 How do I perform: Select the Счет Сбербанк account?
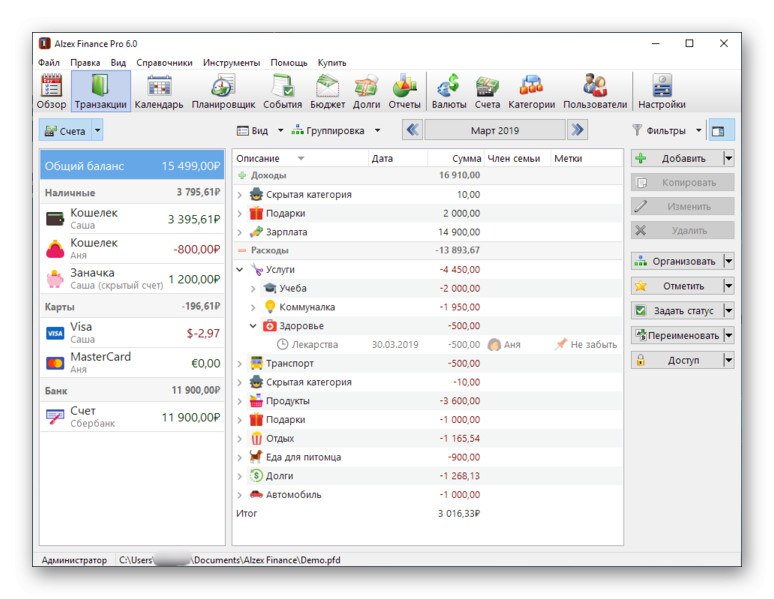(132, 417)
